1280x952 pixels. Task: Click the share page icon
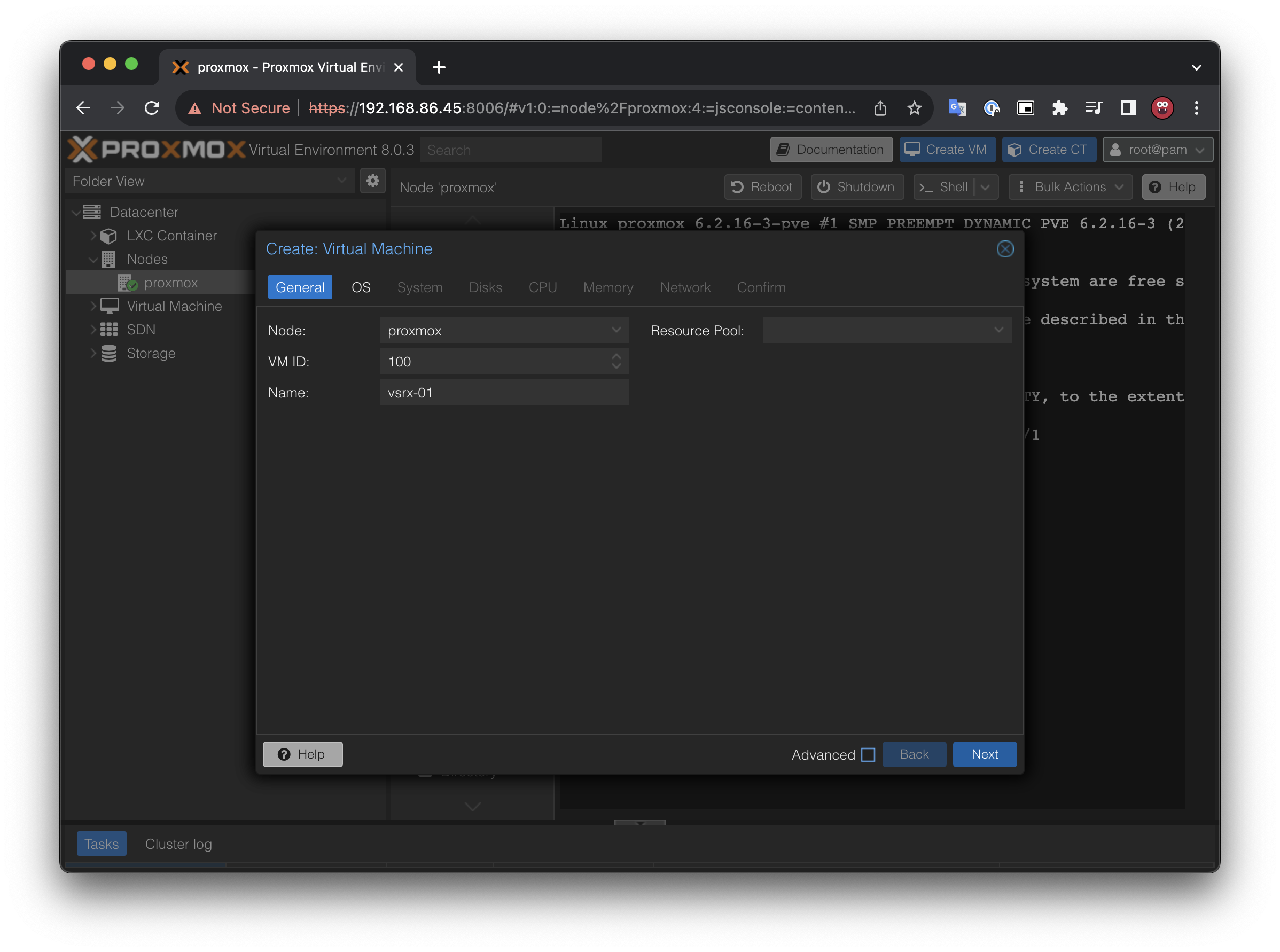click(x=880, y=108)
